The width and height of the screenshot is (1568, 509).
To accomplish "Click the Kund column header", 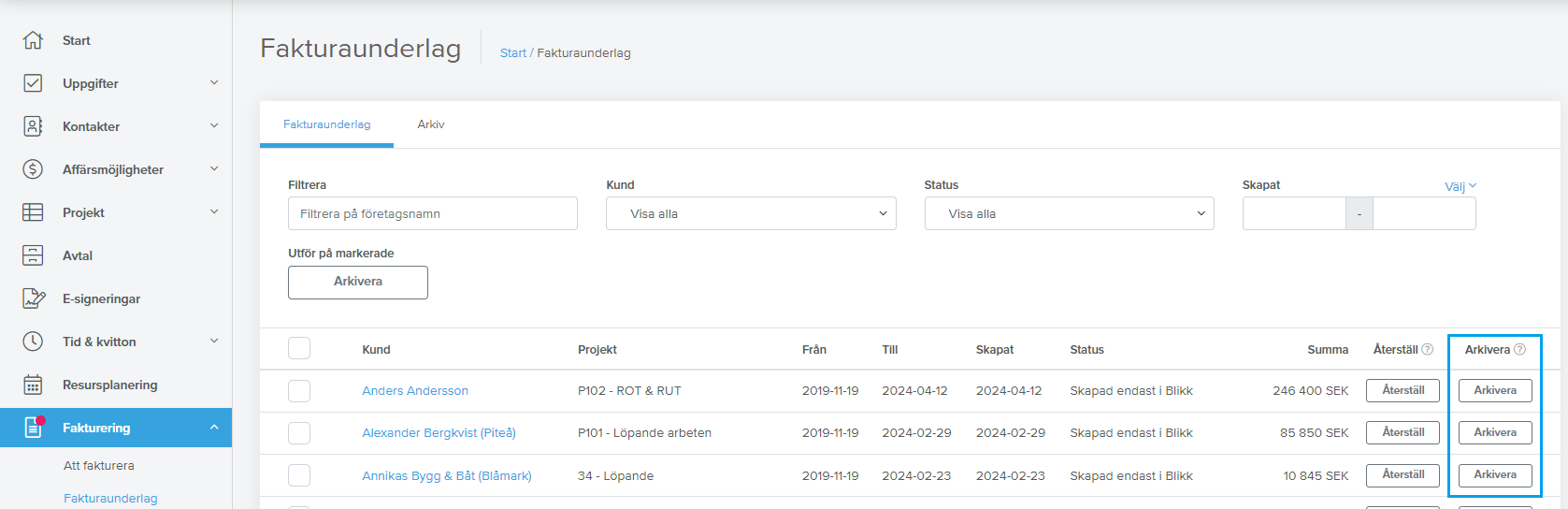I will [376, 350].
